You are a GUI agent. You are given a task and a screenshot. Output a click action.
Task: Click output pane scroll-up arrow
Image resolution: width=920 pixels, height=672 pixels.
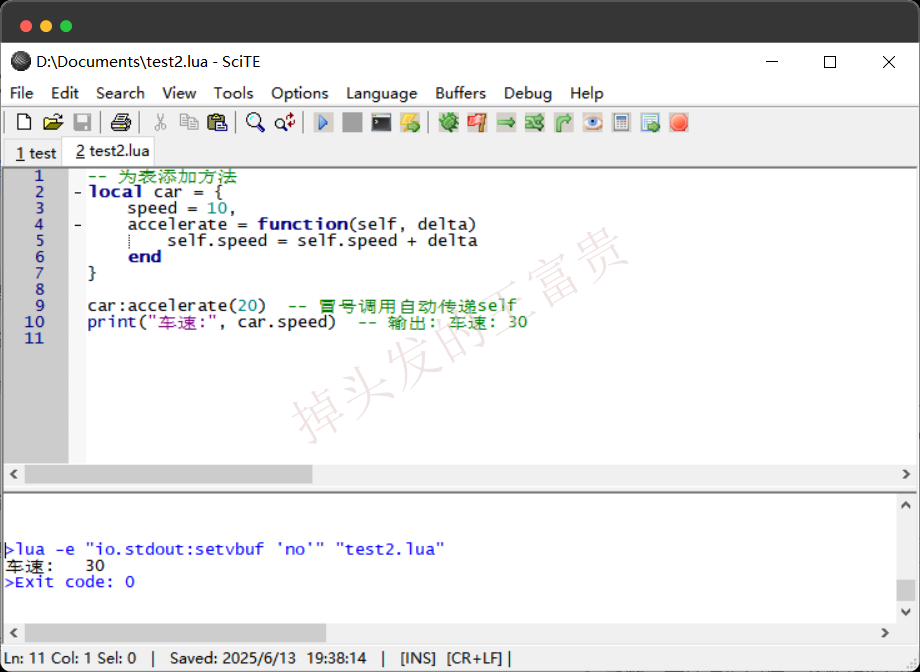pos(906,505)
